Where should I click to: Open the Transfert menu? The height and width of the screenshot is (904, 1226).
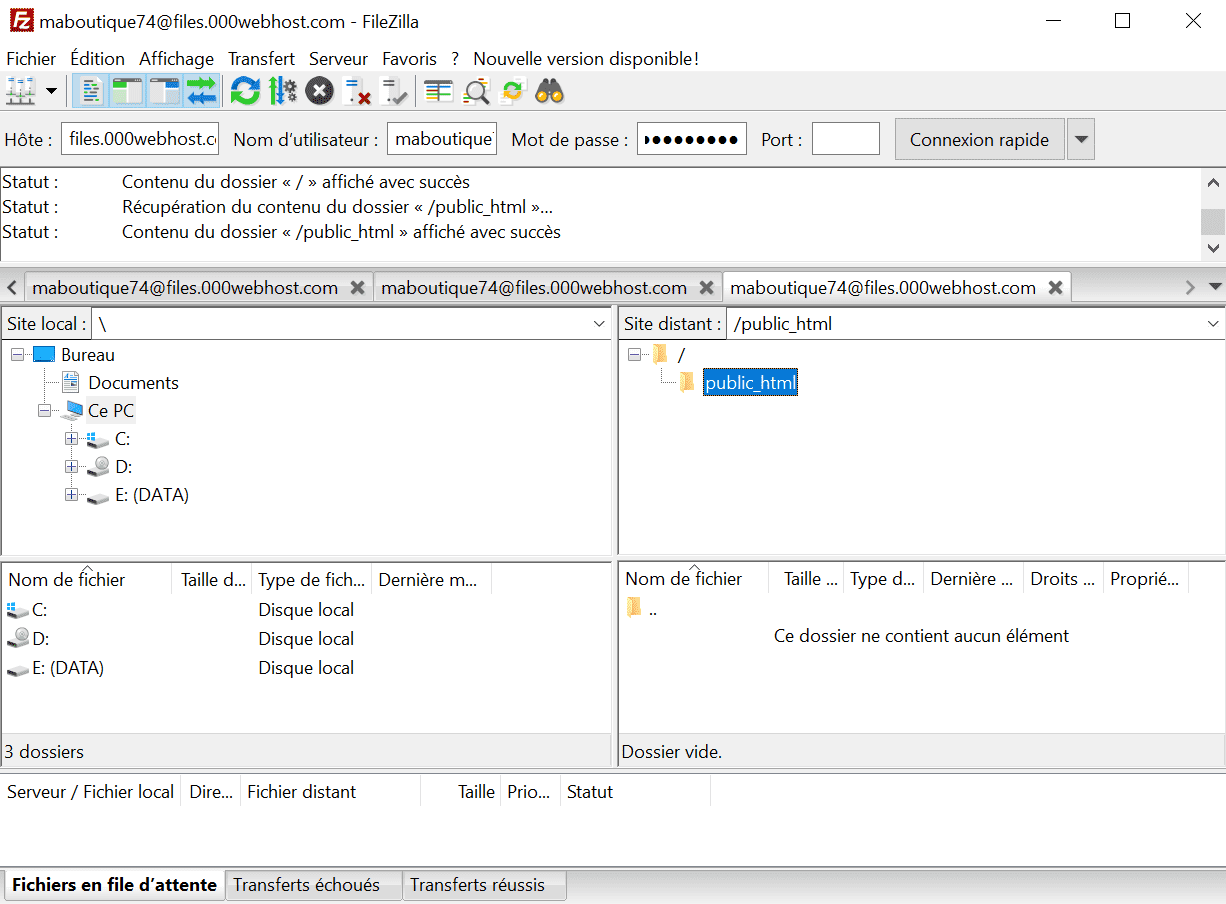261,59
